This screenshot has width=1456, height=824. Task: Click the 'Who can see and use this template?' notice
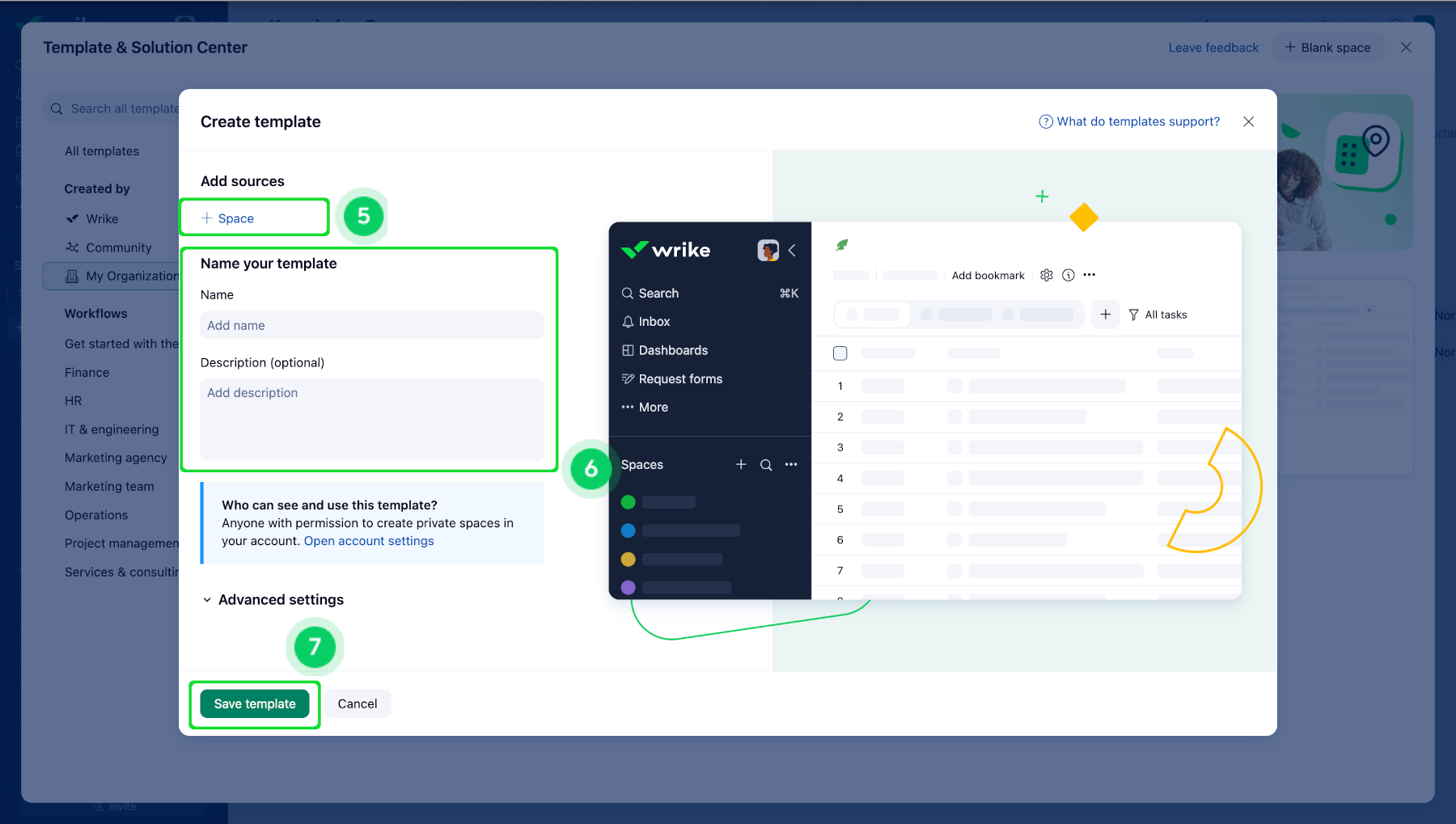tap(373, 523)
